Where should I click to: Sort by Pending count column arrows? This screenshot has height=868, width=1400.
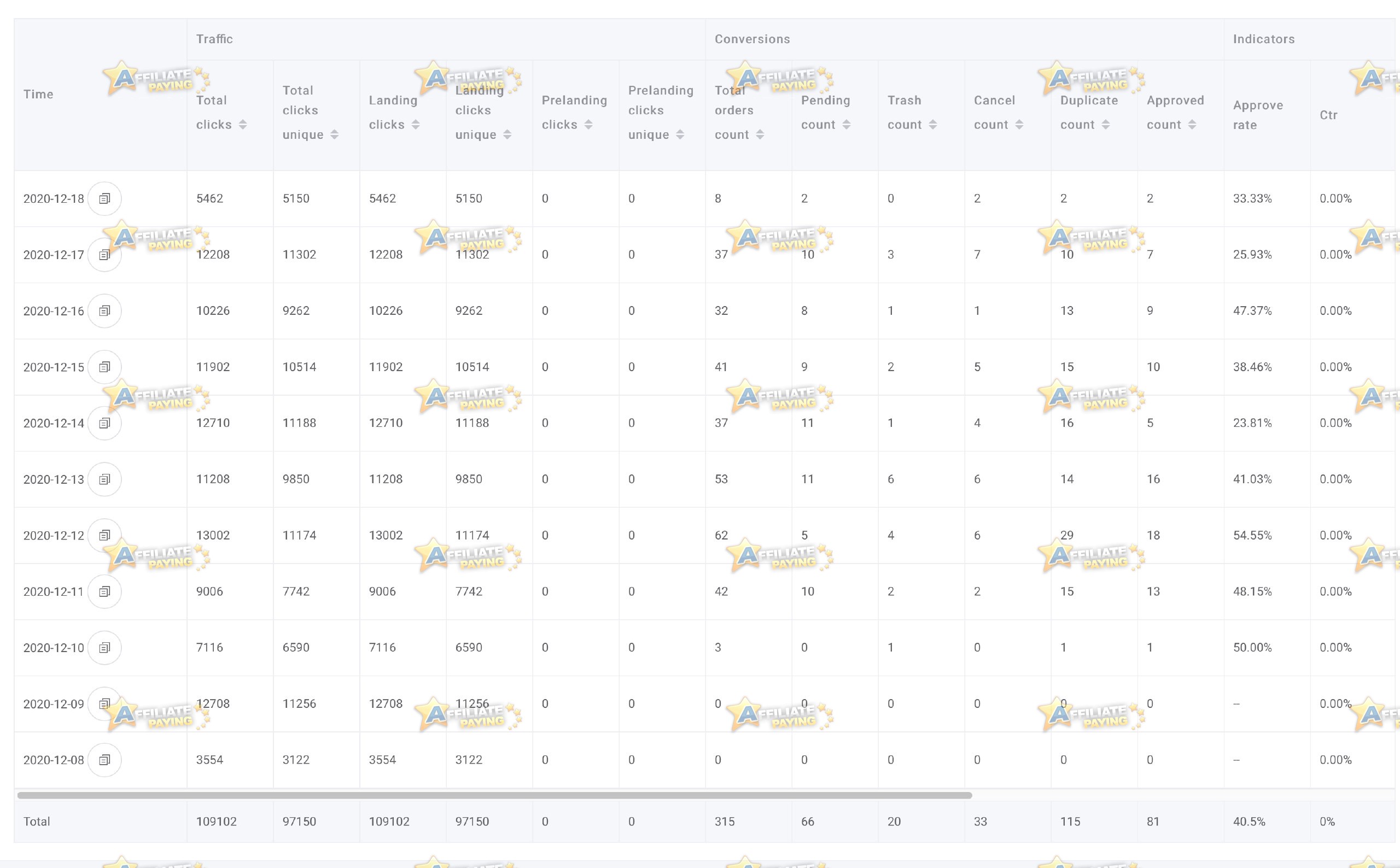click(847, 125)
